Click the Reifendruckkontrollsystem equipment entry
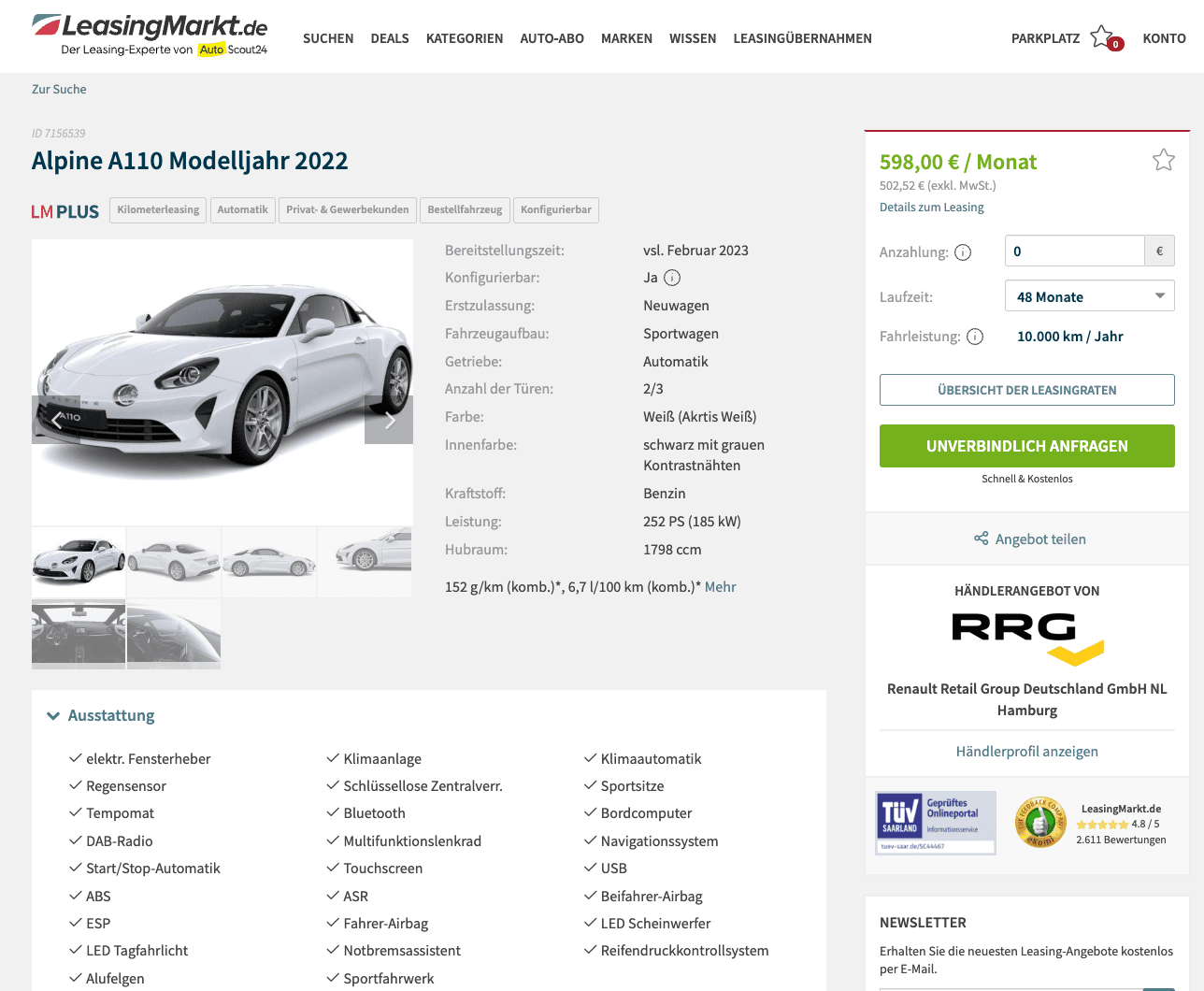Viewport: 1204px width, 991px height. click(684, 951)
